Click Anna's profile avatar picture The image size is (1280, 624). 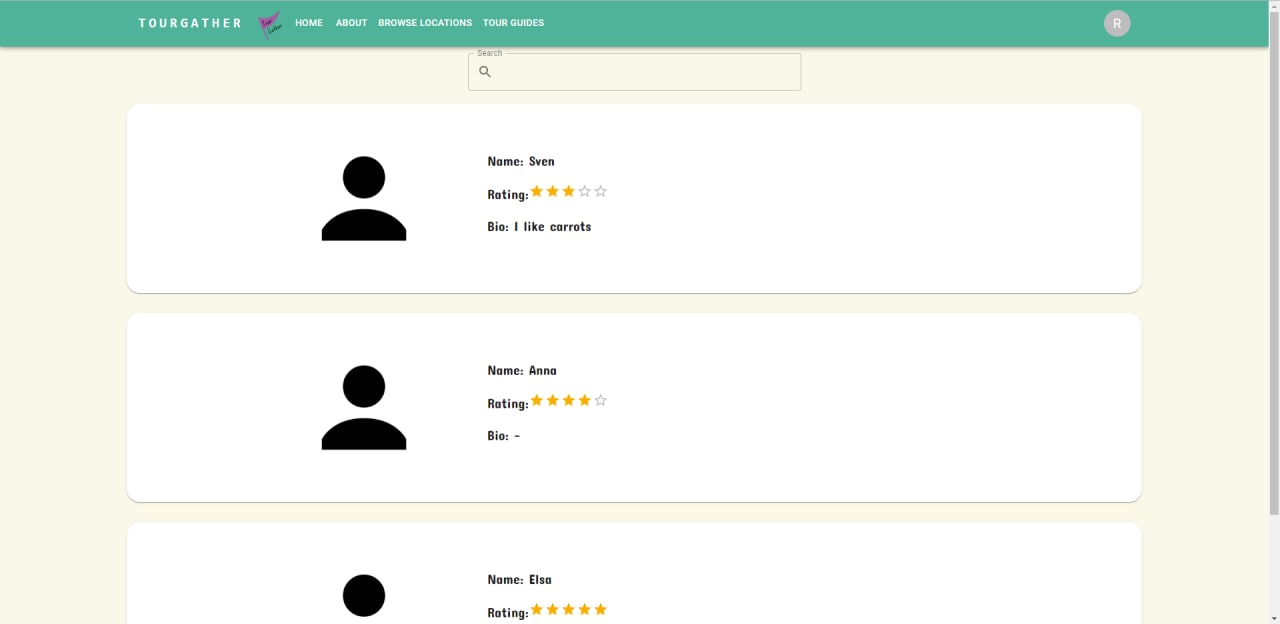point(364,407)
